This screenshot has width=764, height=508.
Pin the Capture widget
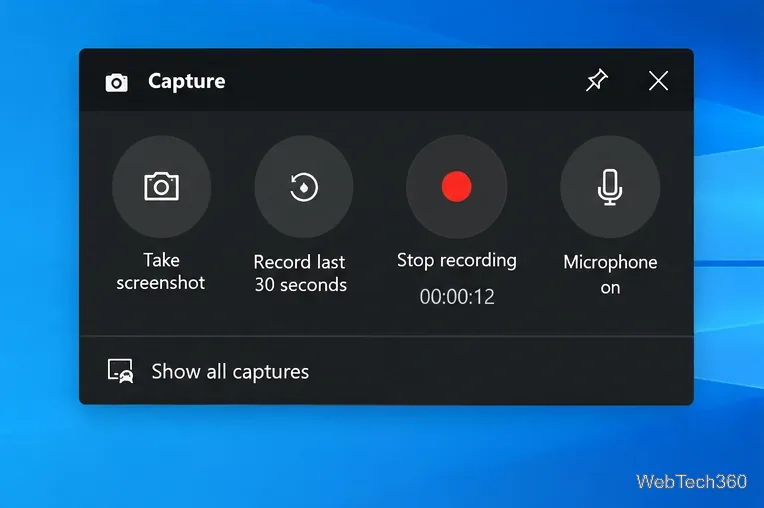click(596, 80)
